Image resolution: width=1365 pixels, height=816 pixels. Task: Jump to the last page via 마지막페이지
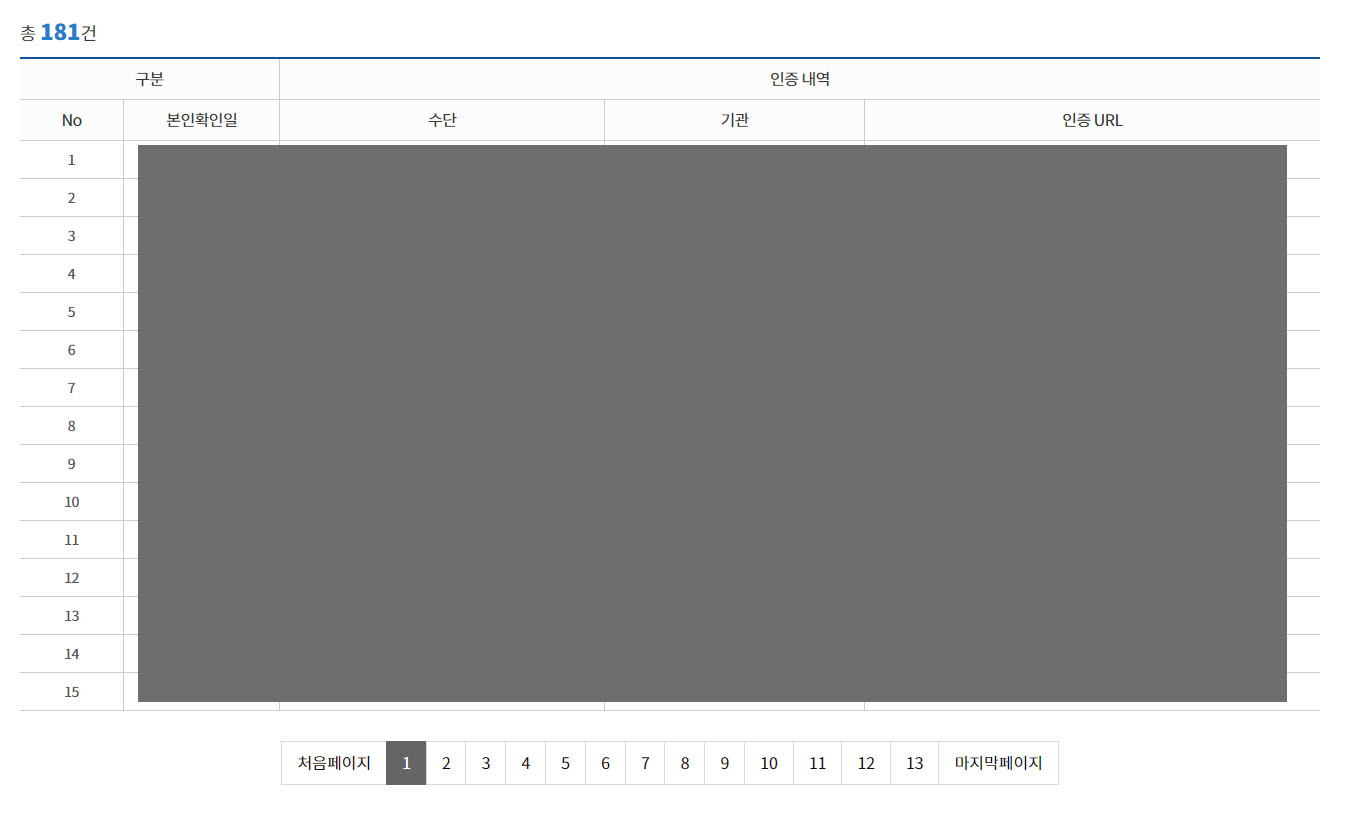(x=998, y=763)
